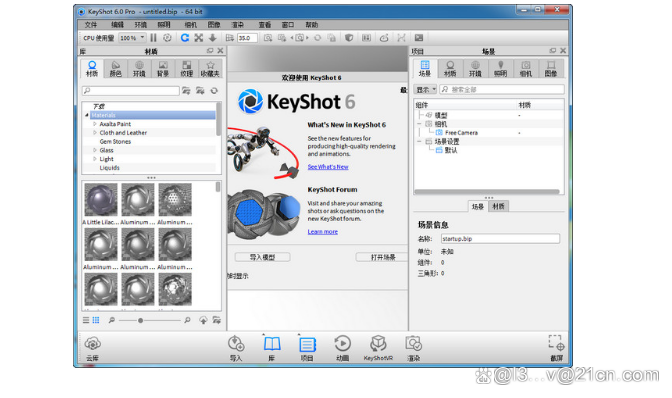672x398 pixels.
Task: Switch library thumbnails to list view
Action: click(86, 320)
